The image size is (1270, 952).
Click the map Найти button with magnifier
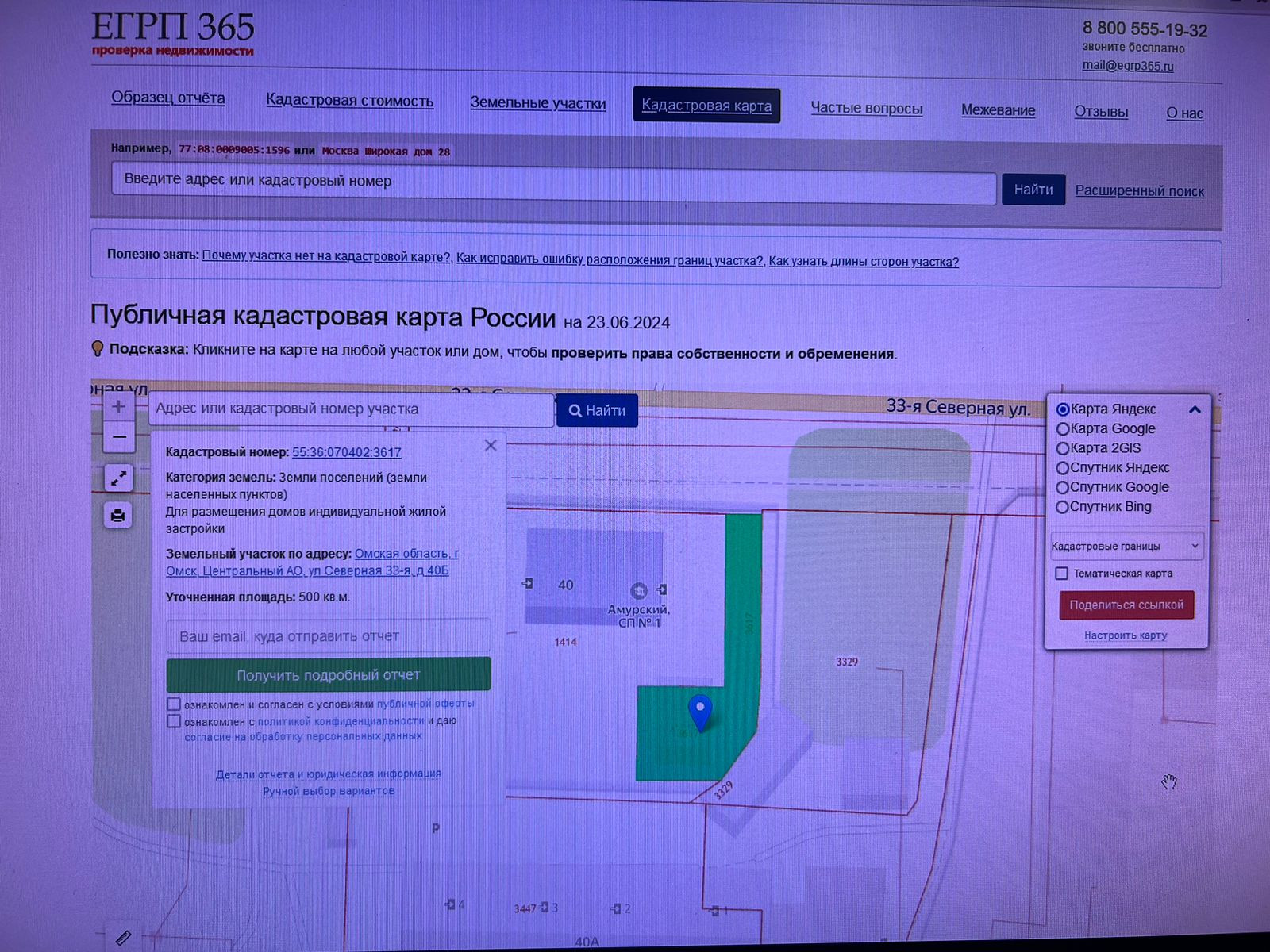click(597, 410)
